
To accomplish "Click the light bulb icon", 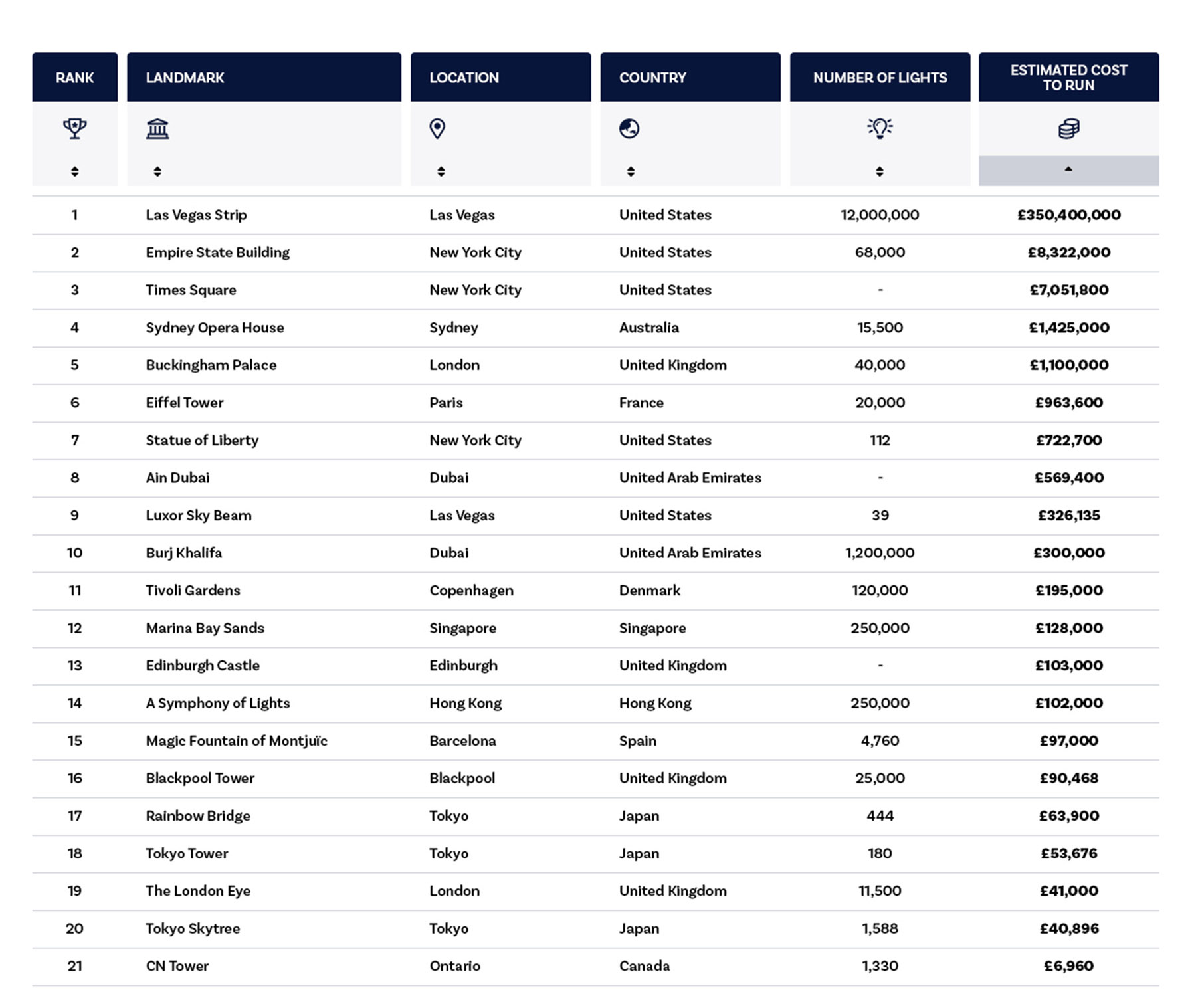I will (880, 128).
